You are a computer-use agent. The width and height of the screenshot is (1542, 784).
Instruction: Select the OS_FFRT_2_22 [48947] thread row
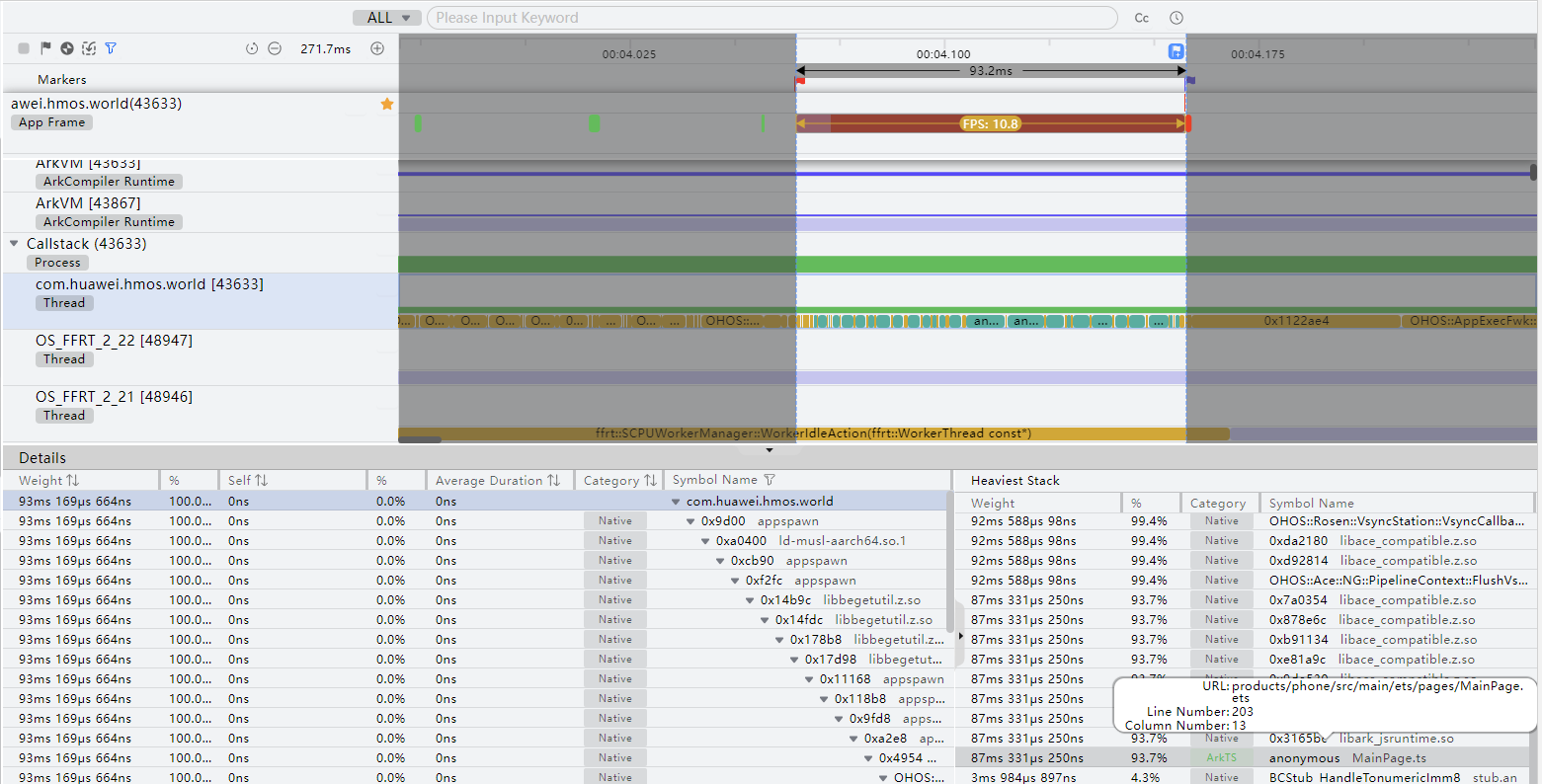click(x=201, y=357)
